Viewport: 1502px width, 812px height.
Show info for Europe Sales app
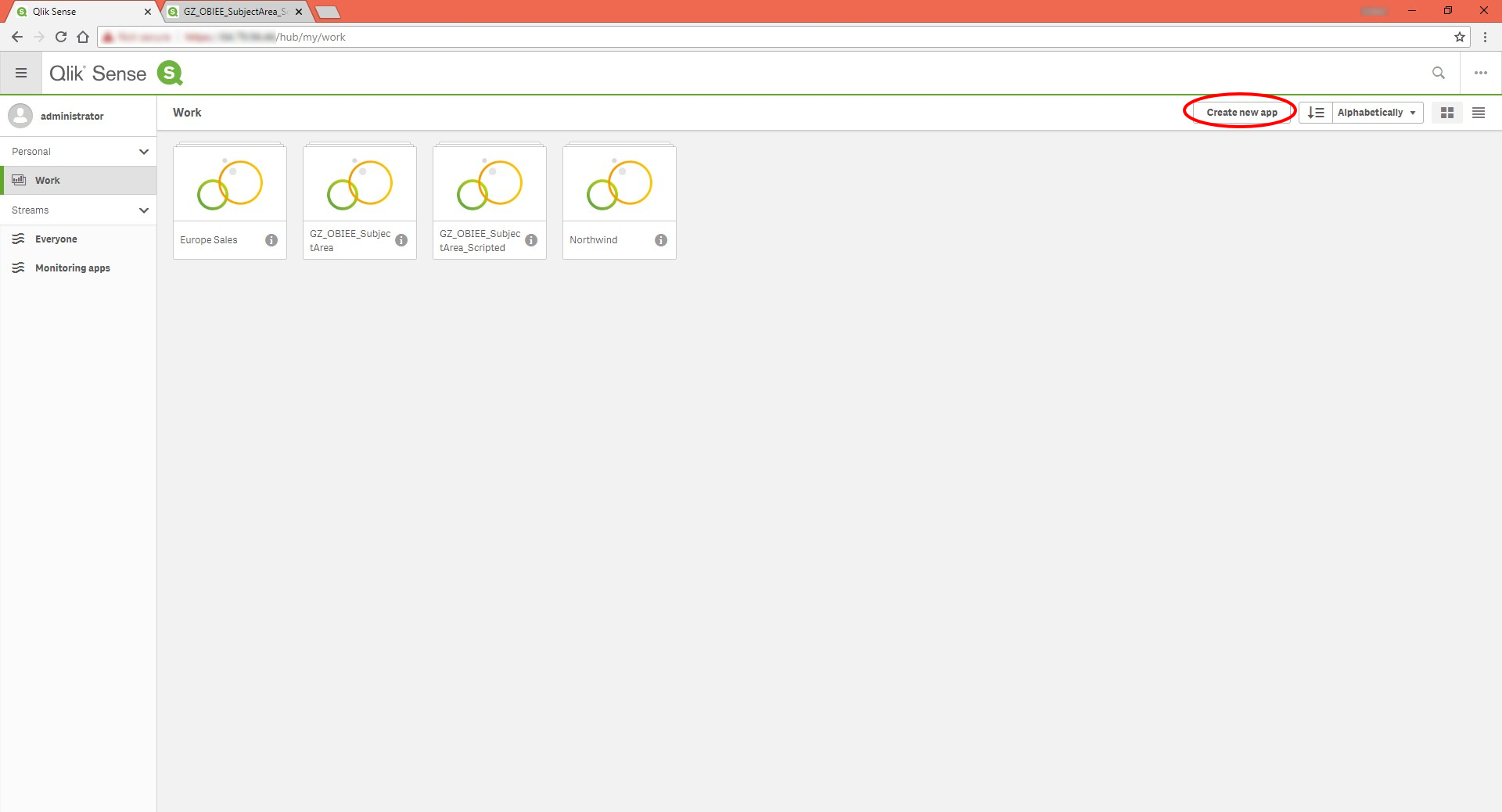[271, 240]
